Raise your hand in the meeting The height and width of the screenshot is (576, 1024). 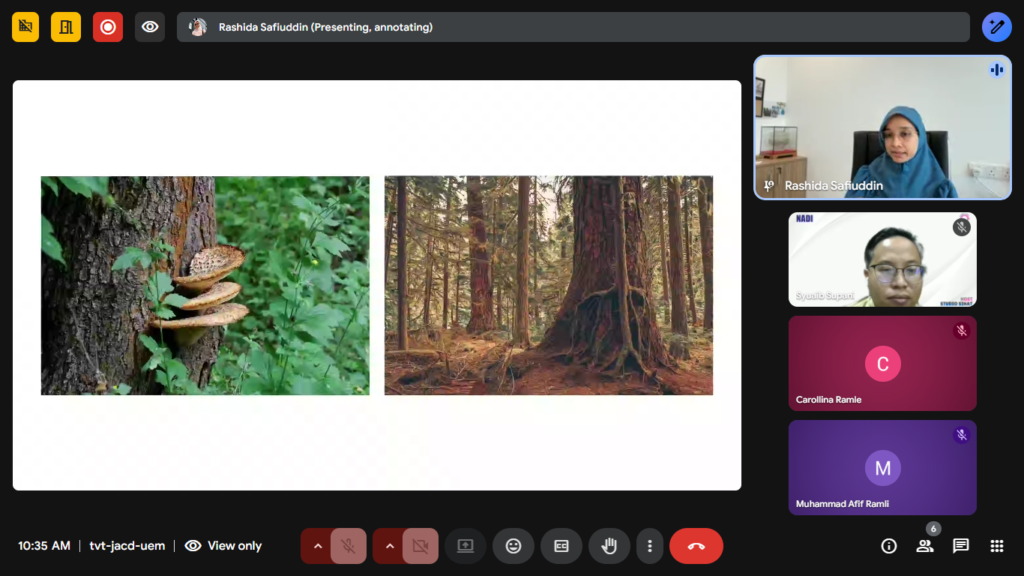[609, 546]
